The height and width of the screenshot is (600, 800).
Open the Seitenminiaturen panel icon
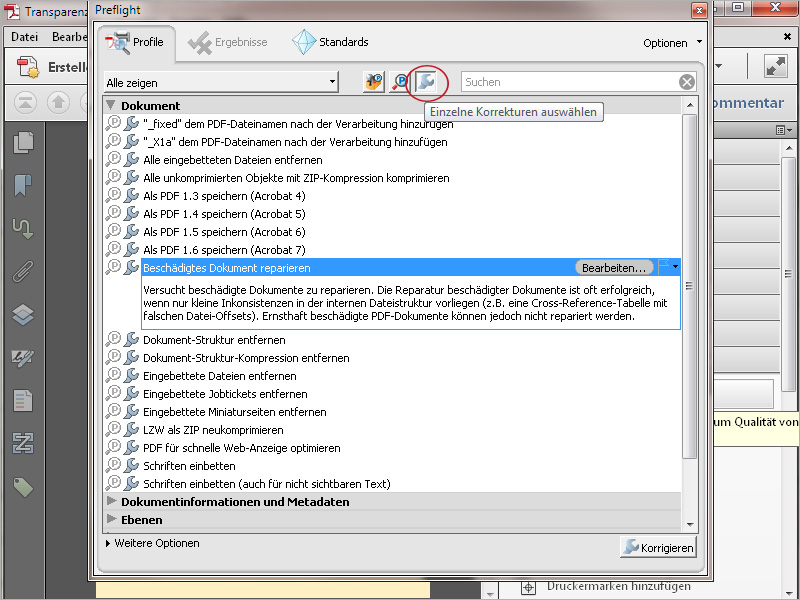[x=24, y=144]
